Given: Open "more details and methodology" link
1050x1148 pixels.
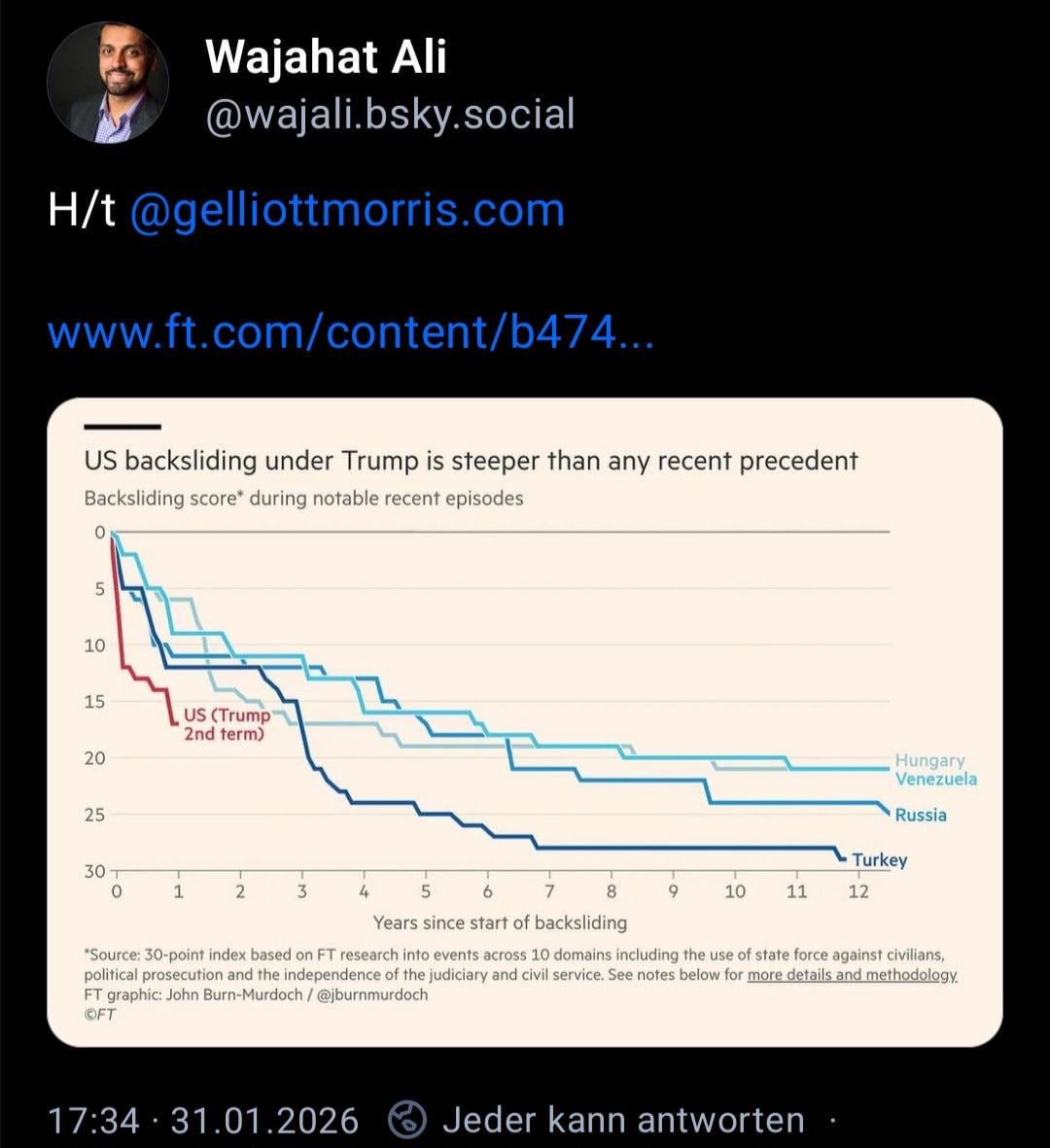Looking at the screenshot, I should point(852,975).
